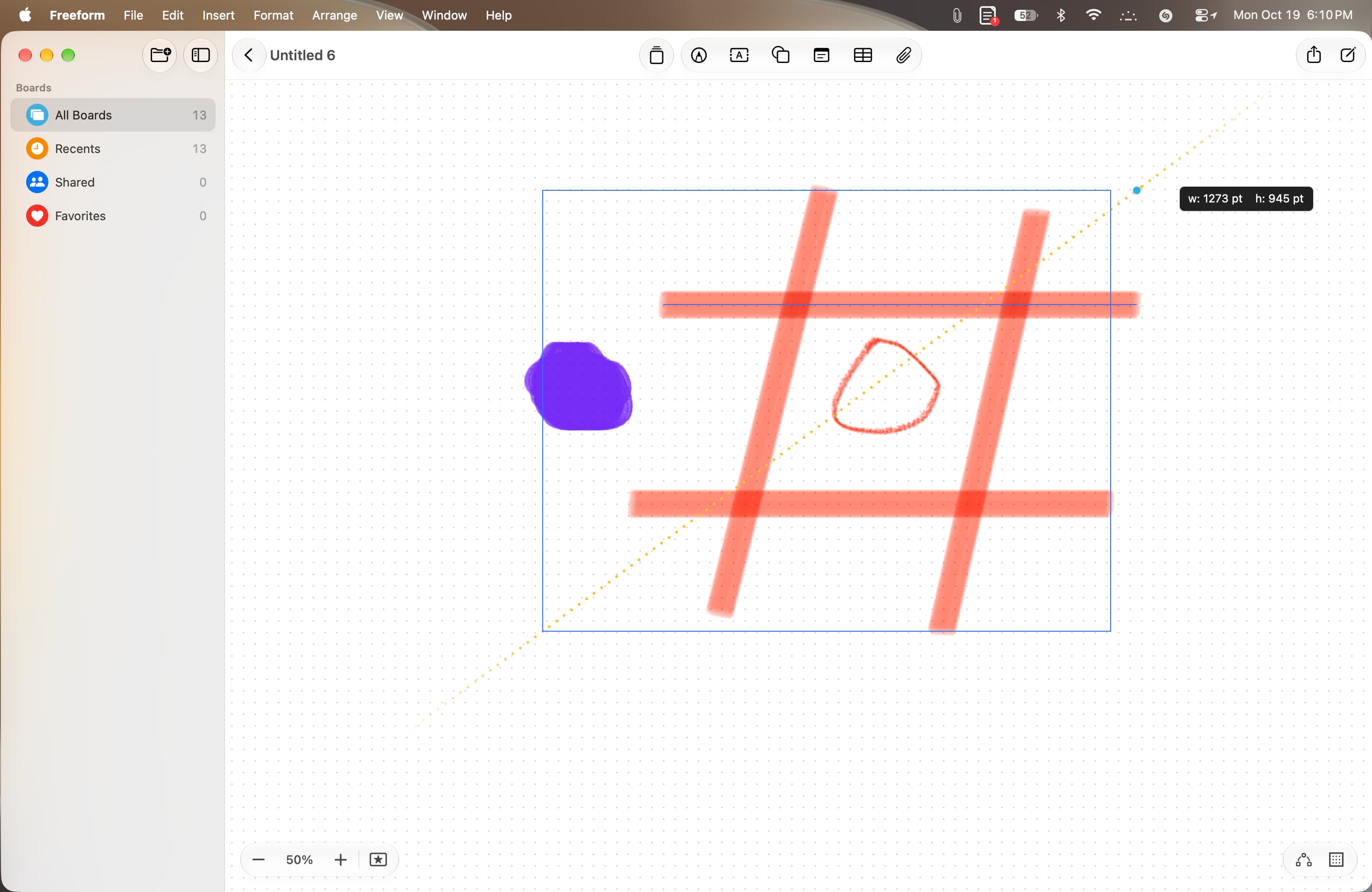Click the date and time clock
This screenshot has height=892, width=1372.
[x=1293, y=15]
